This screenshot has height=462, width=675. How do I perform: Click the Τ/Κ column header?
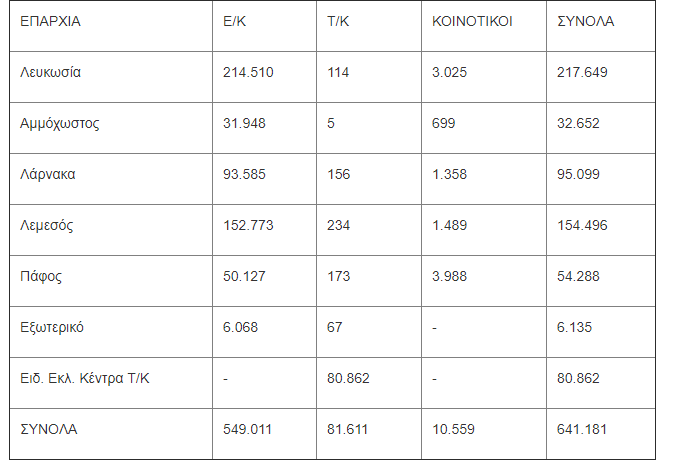click(338, 21)
